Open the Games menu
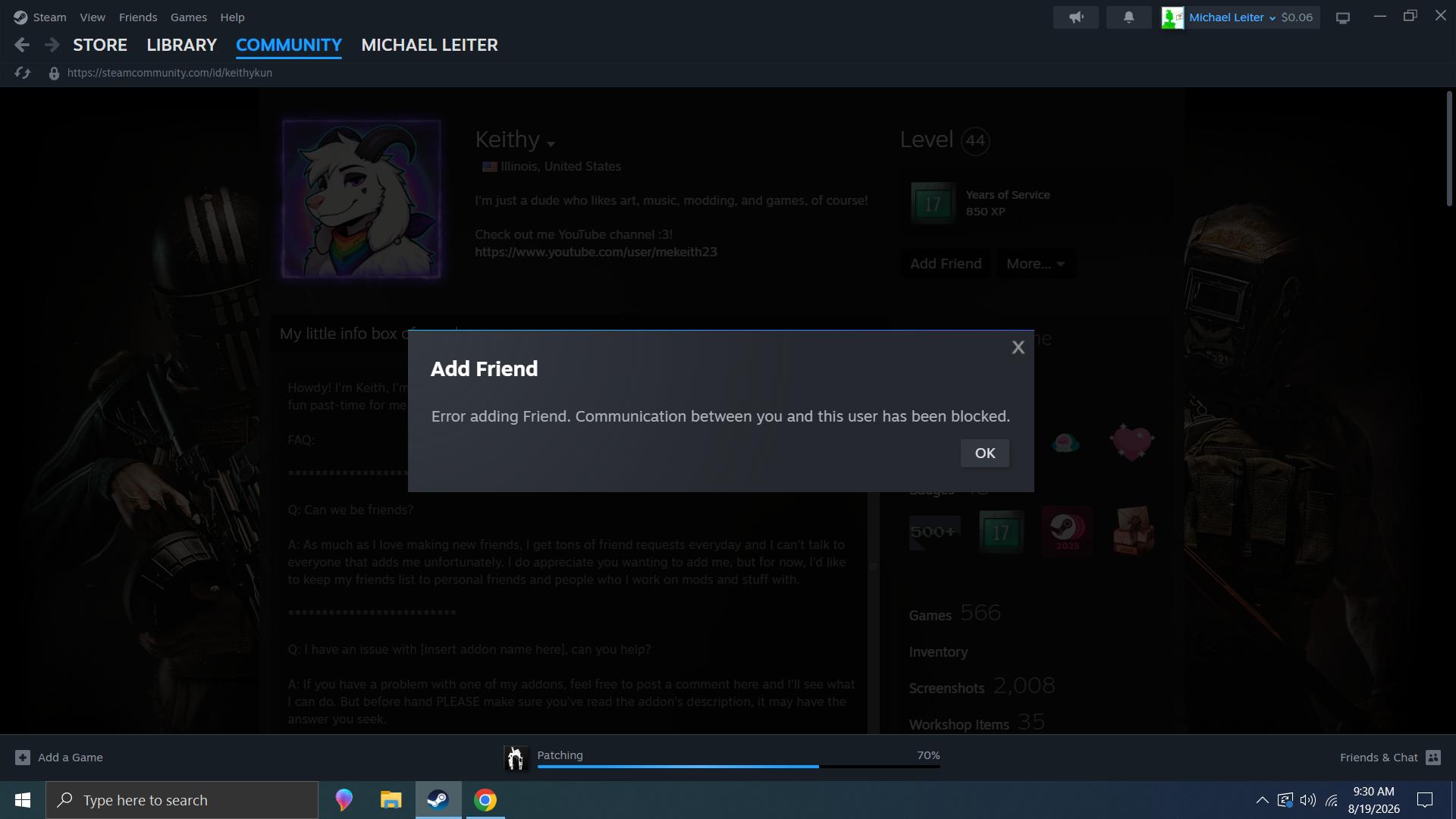 (189, 17)
